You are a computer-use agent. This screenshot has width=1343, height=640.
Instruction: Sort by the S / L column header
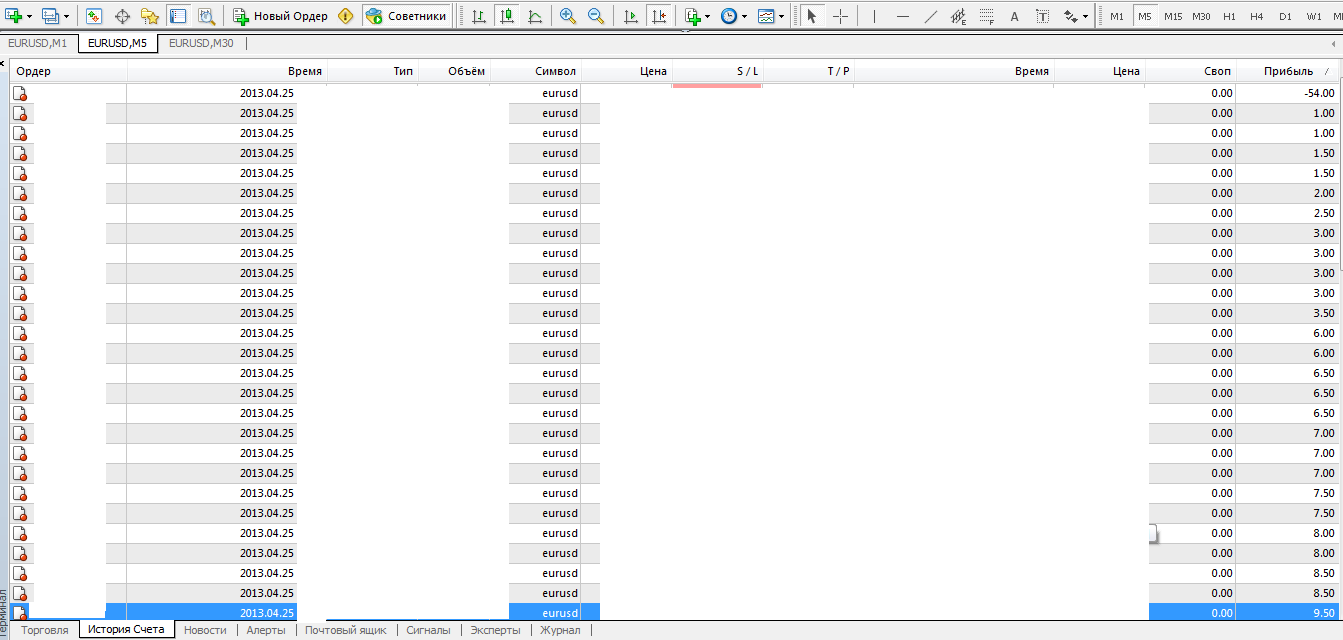[x=717, y=71]
